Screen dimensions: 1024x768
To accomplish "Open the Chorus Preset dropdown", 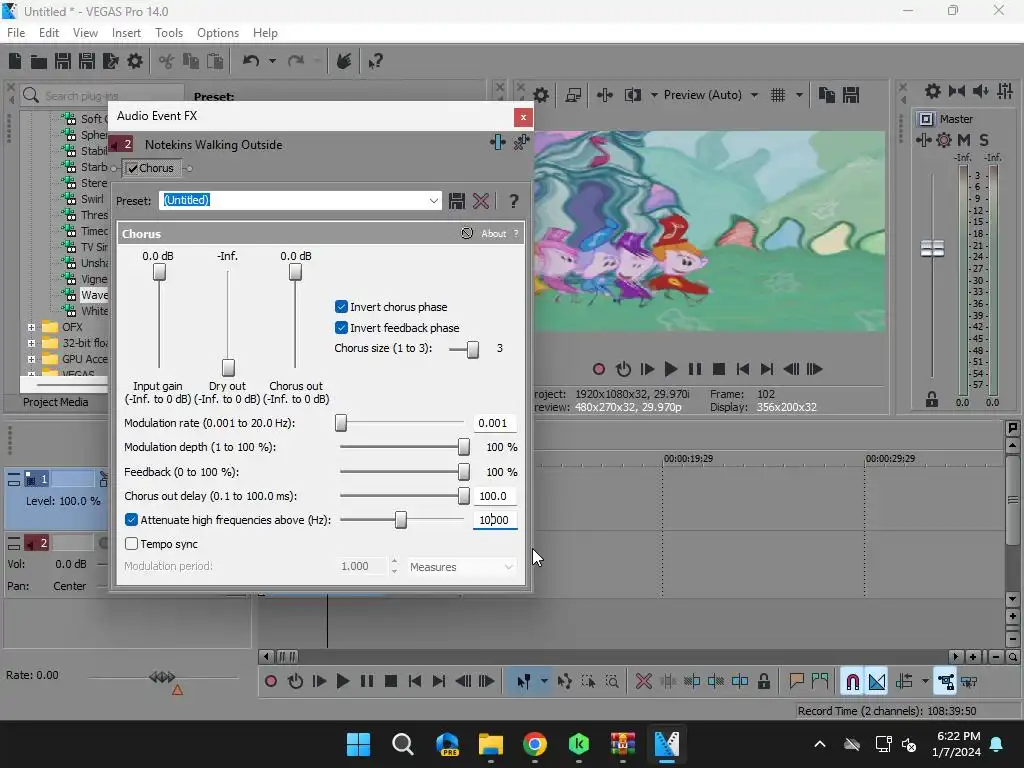I will [x=434, y=200].
